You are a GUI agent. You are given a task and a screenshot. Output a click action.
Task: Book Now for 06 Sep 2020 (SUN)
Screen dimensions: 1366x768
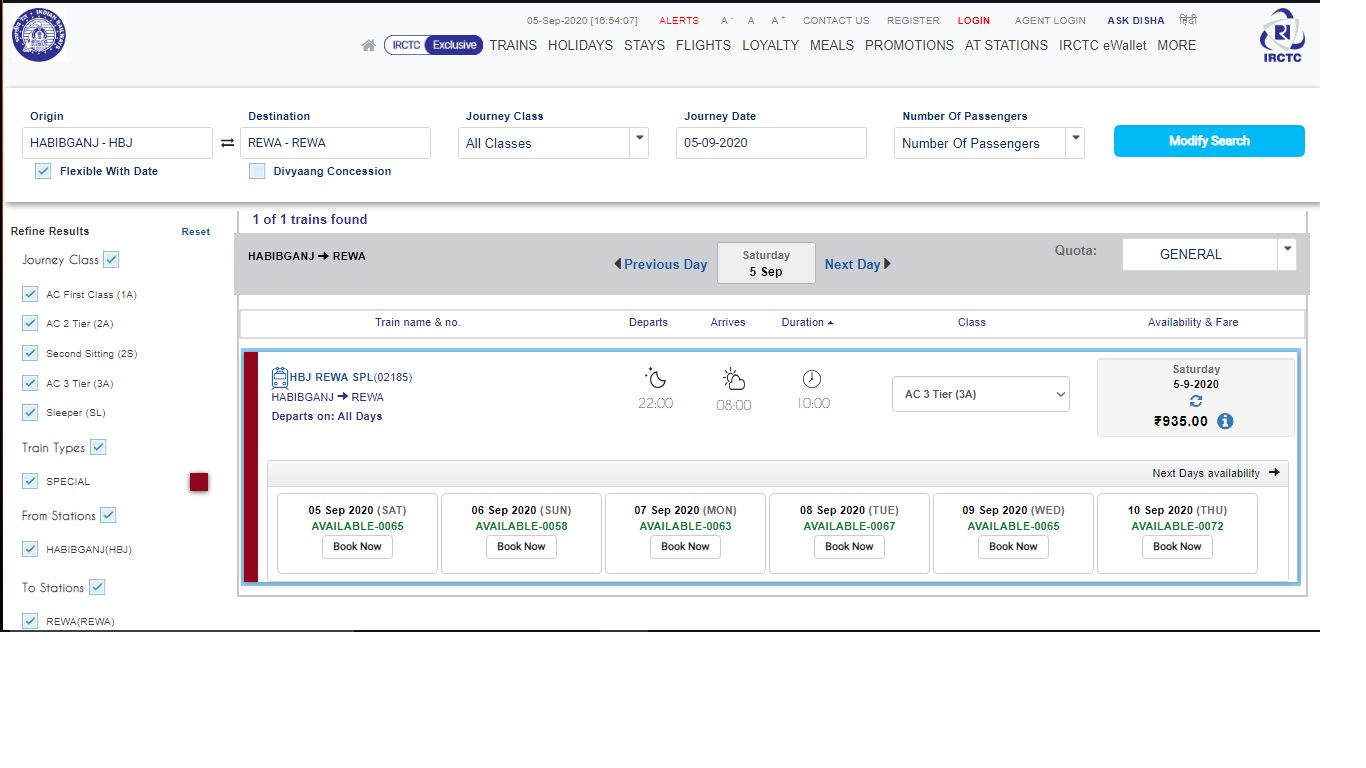[x=521, y=547]
